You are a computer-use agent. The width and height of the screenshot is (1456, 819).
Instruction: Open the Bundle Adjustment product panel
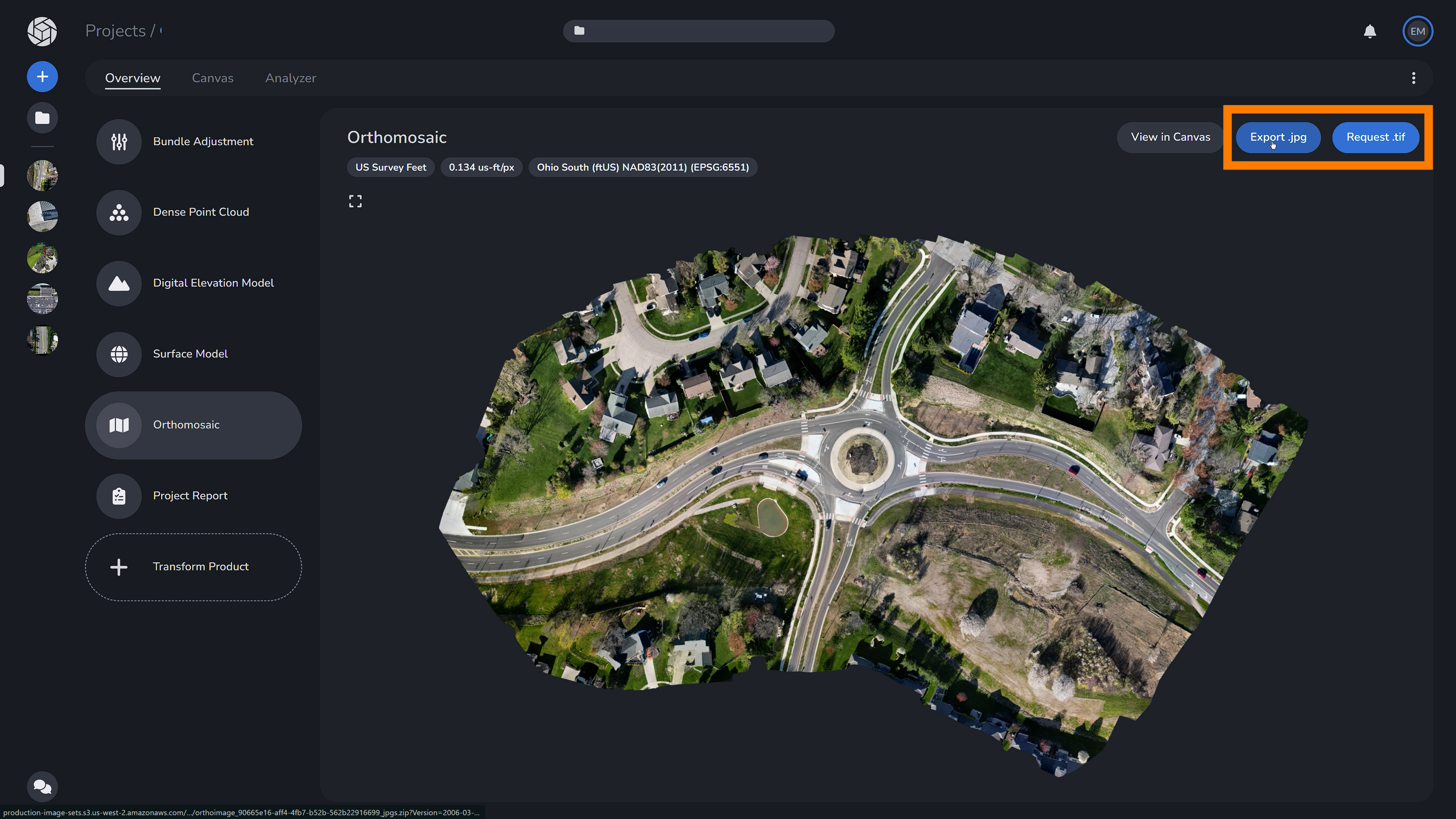(119, 141)
